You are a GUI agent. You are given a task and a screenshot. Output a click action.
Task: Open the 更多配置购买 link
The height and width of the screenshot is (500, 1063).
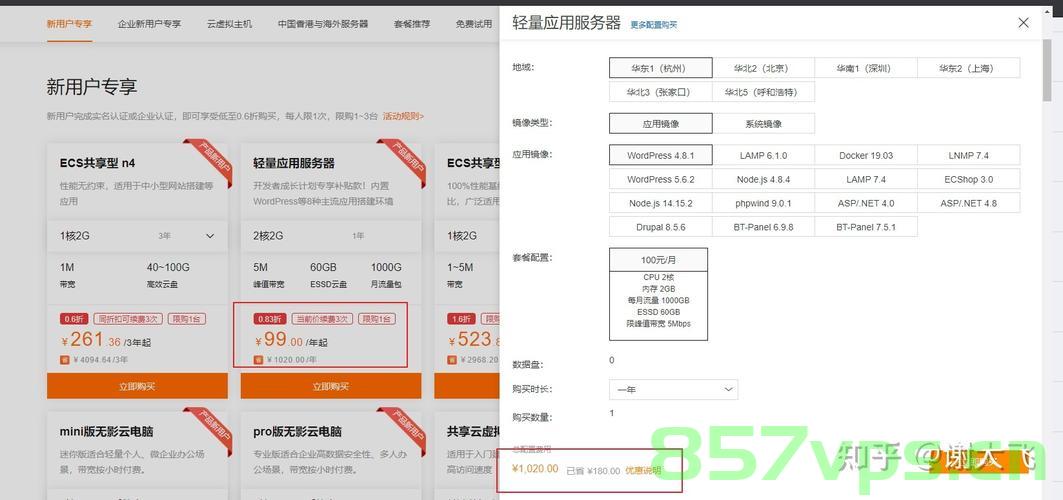click(654, 25)
